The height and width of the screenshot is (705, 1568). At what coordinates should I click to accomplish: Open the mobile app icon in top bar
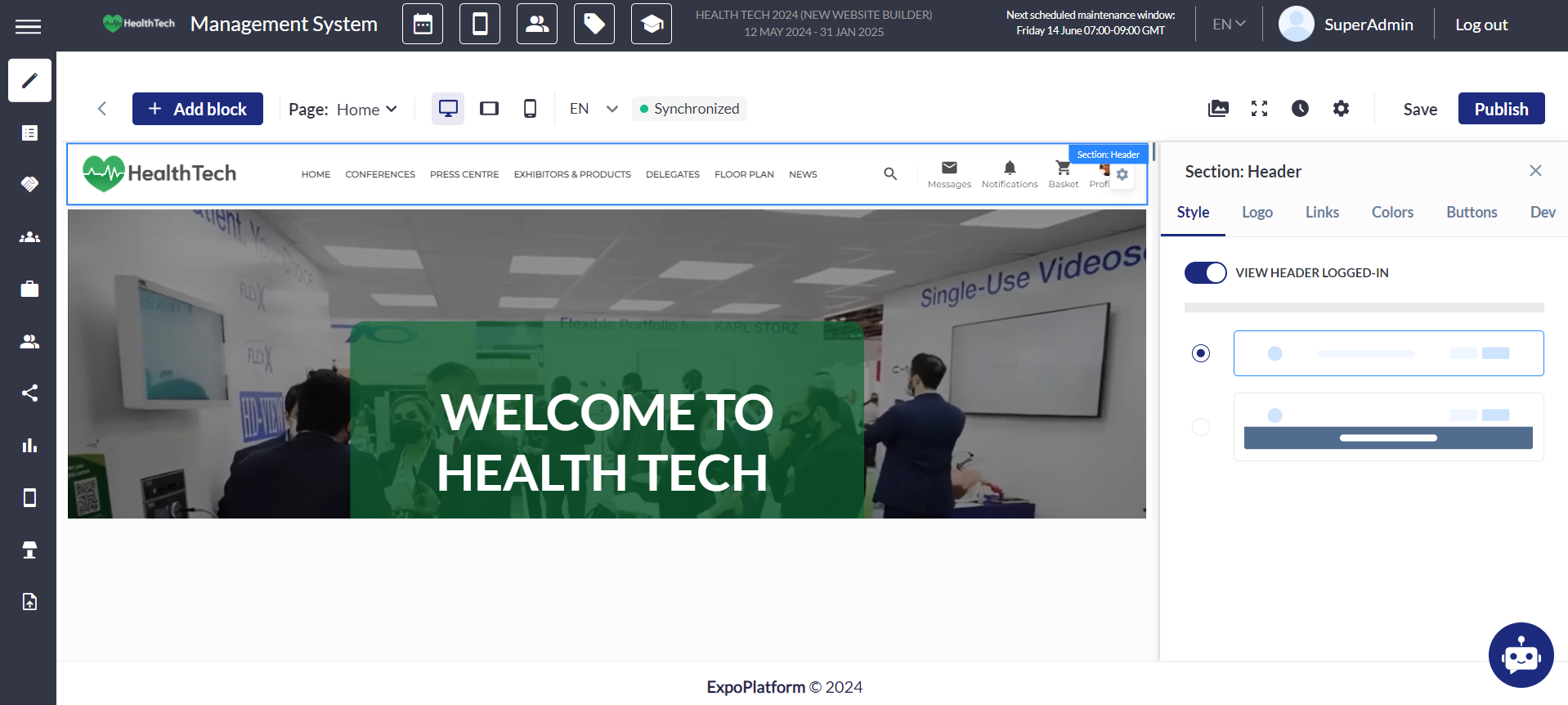480,24
